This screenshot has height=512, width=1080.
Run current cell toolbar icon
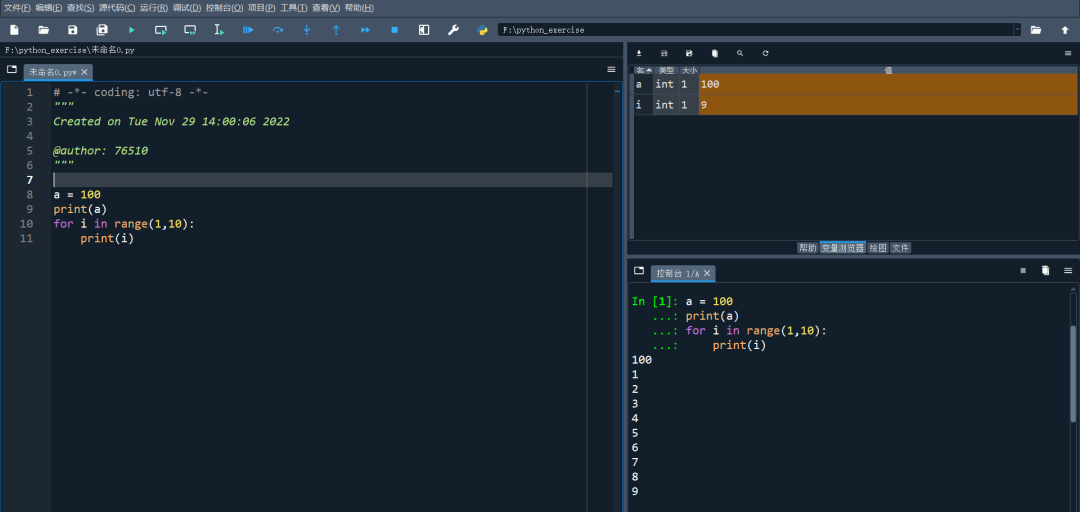tap(160, 30)
